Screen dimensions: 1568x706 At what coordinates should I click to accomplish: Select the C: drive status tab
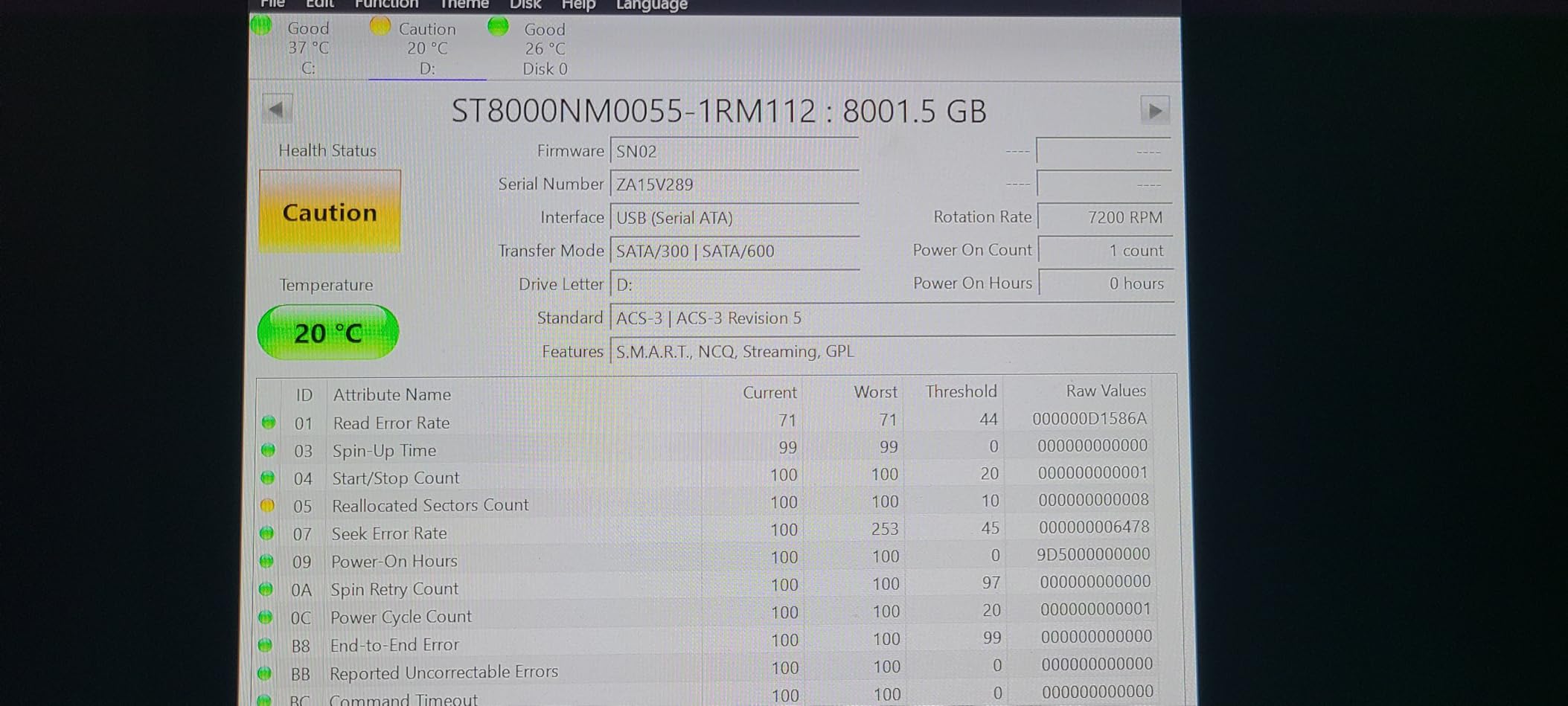[x=308, y=48]
